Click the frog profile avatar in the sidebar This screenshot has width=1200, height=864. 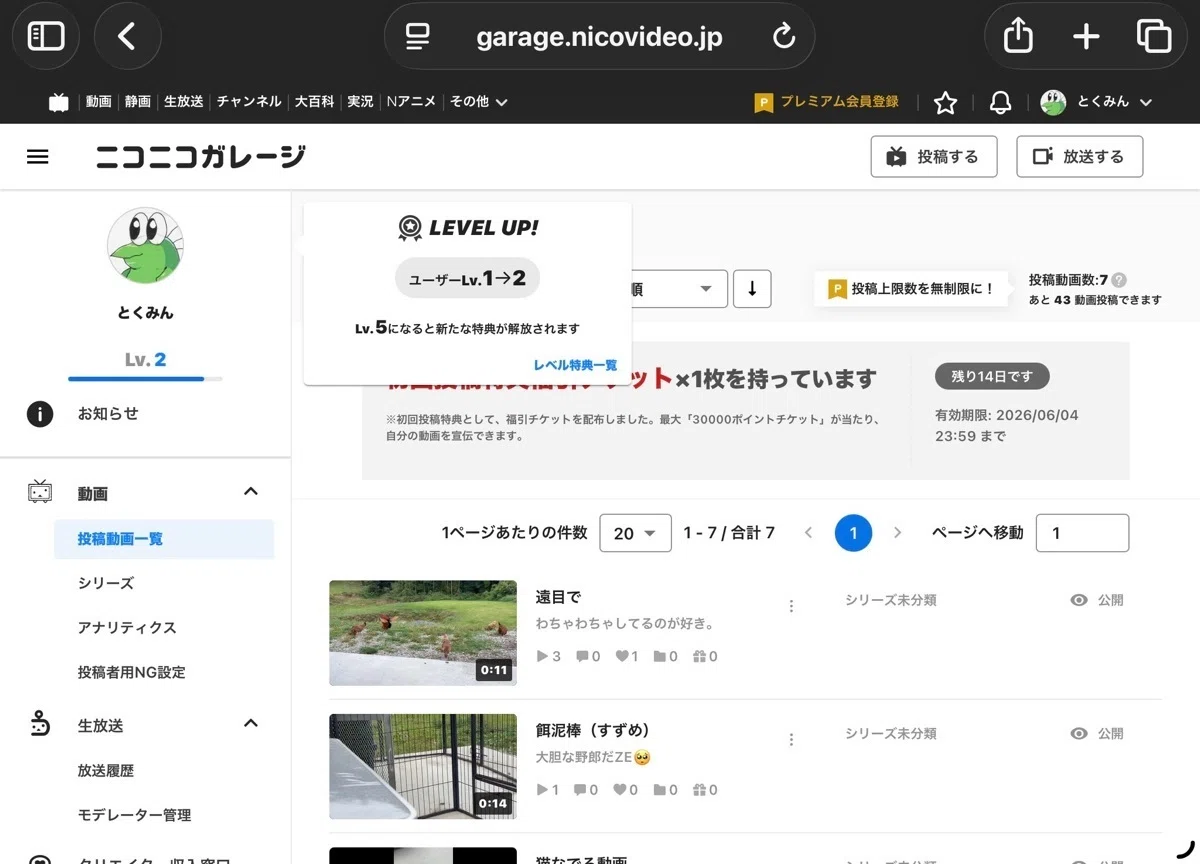coord(145,246)
